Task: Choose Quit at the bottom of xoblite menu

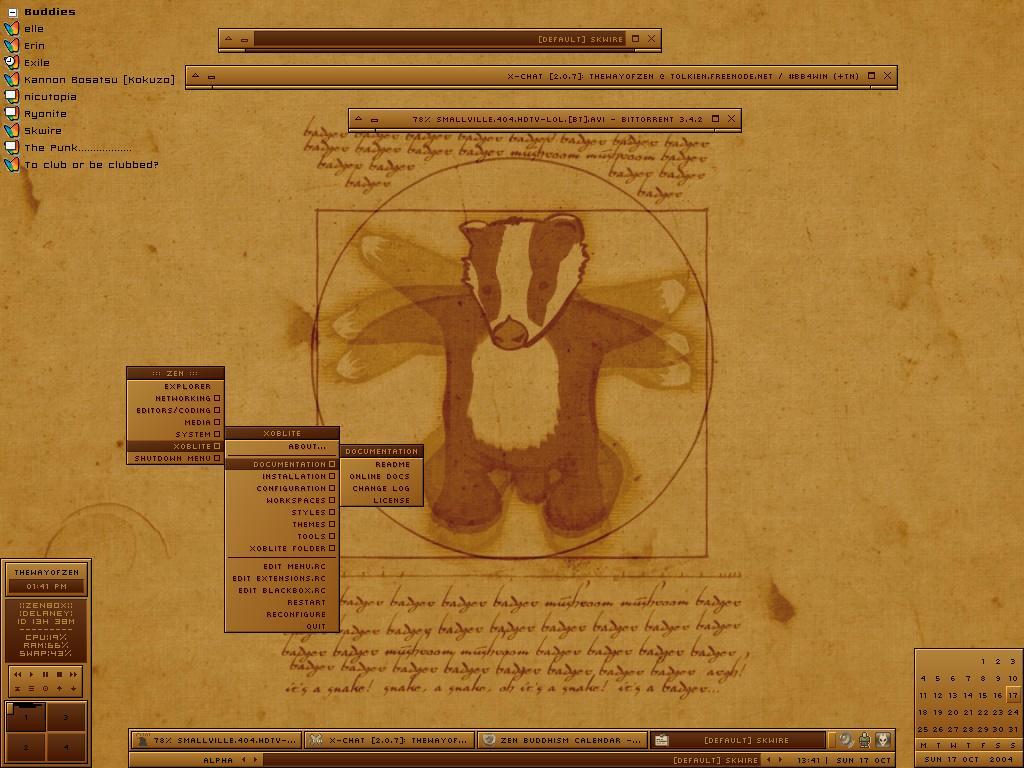Action: pyautogui.click(x=282, y=626)
